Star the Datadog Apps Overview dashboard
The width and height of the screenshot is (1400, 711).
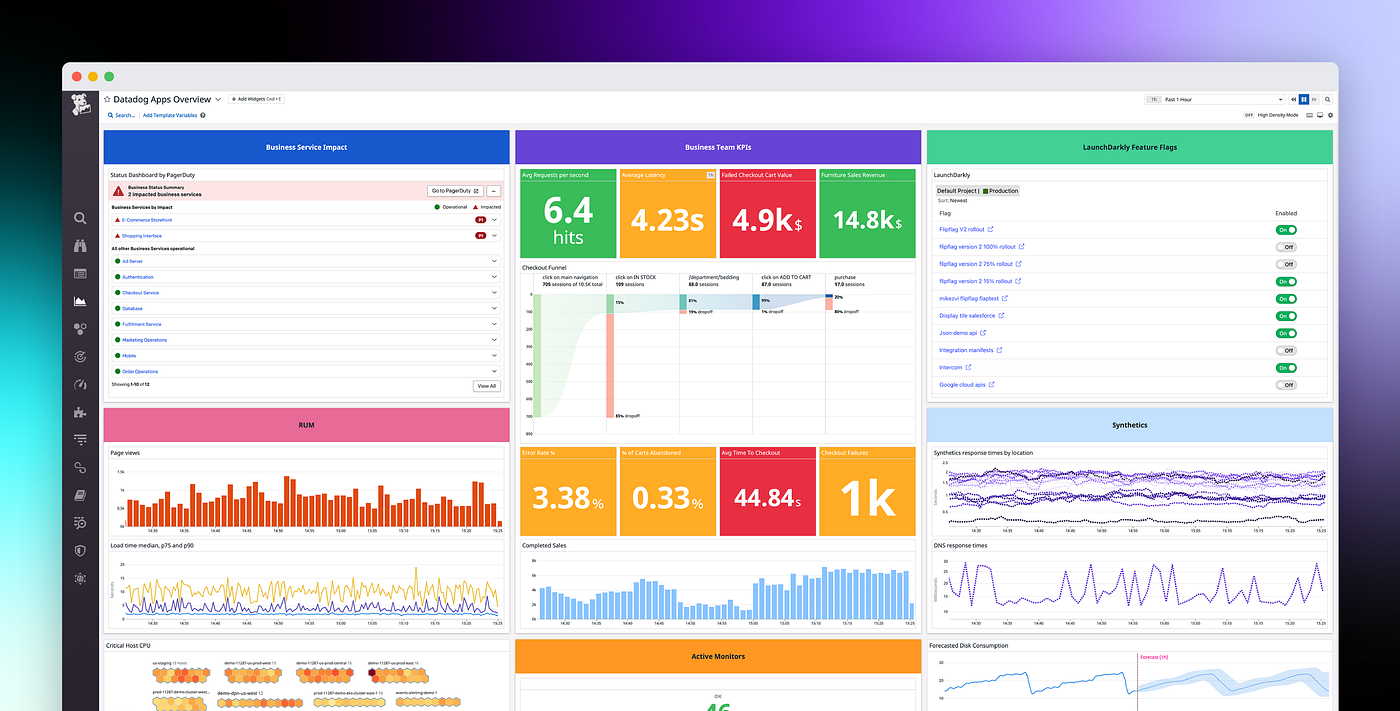coord(108,100)
